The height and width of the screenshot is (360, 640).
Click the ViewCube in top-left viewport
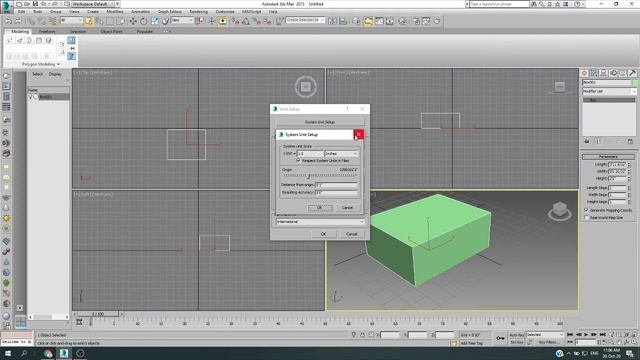point(306,87)
